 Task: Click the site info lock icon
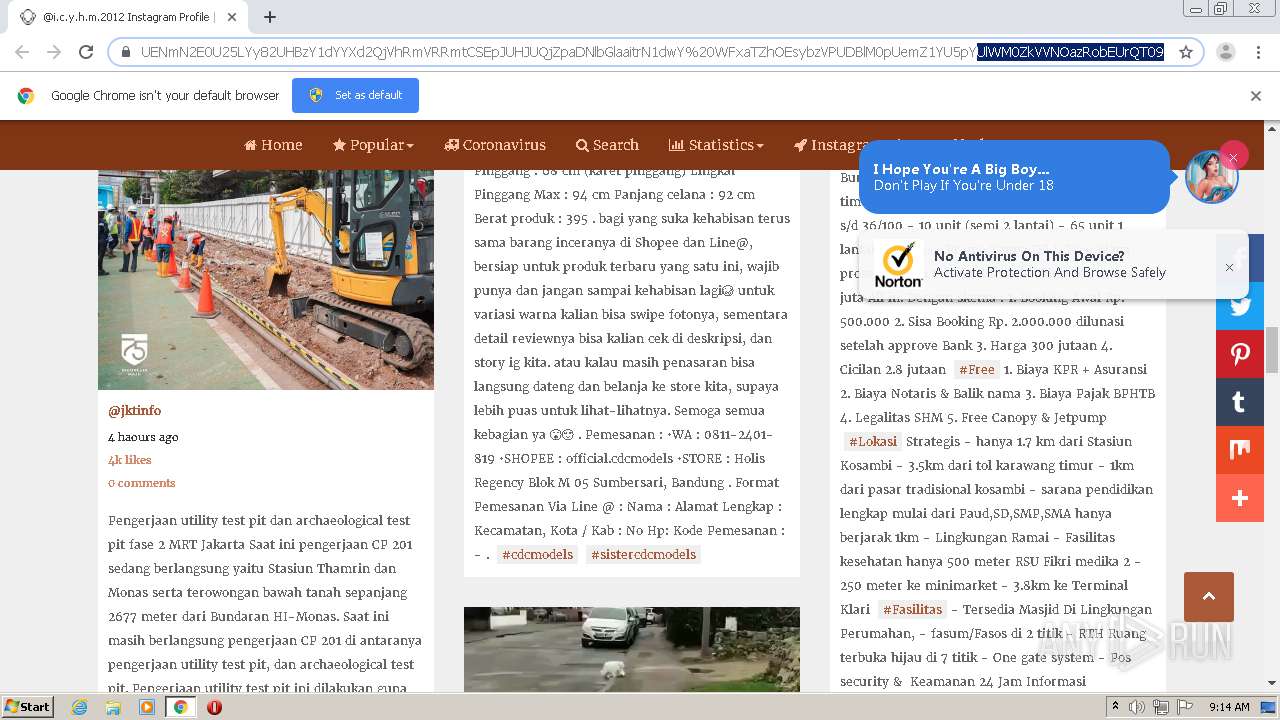click(125, 52)
